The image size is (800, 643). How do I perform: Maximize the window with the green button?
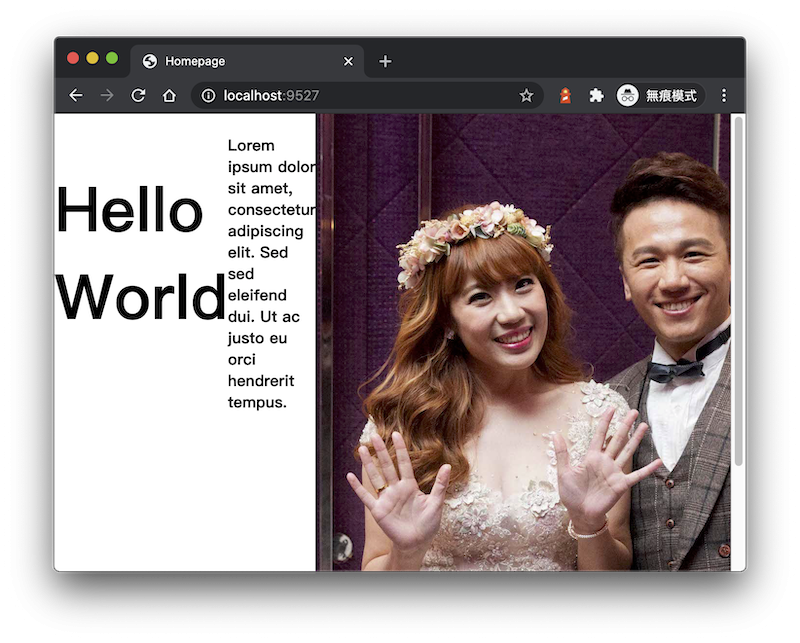tap(112, 58)
